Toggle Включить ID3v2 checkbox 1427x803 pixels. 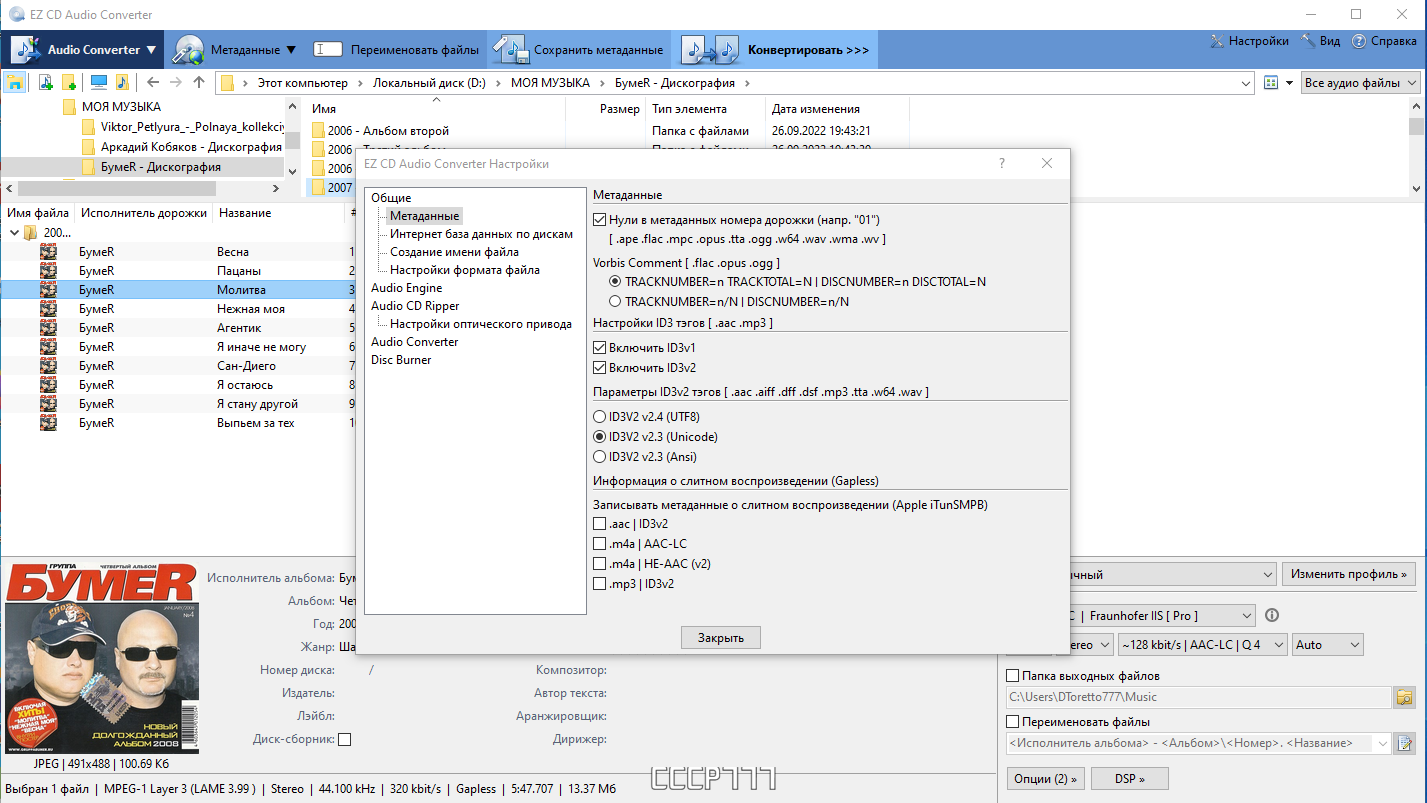pyautogui.click(x=600, y=368)
